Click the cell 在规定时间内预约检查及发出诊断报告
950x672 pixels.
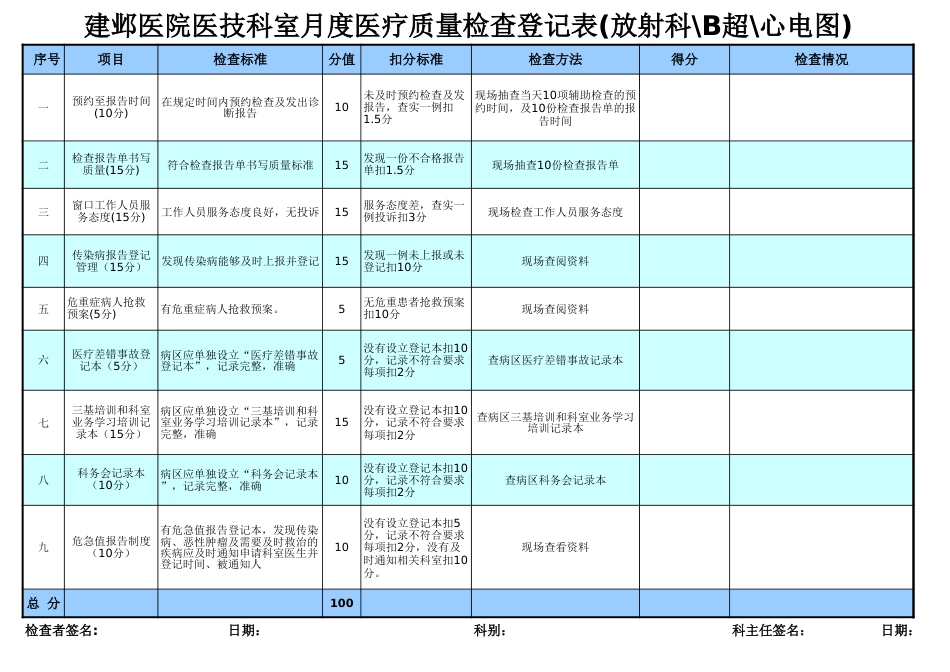click(240, 107)
